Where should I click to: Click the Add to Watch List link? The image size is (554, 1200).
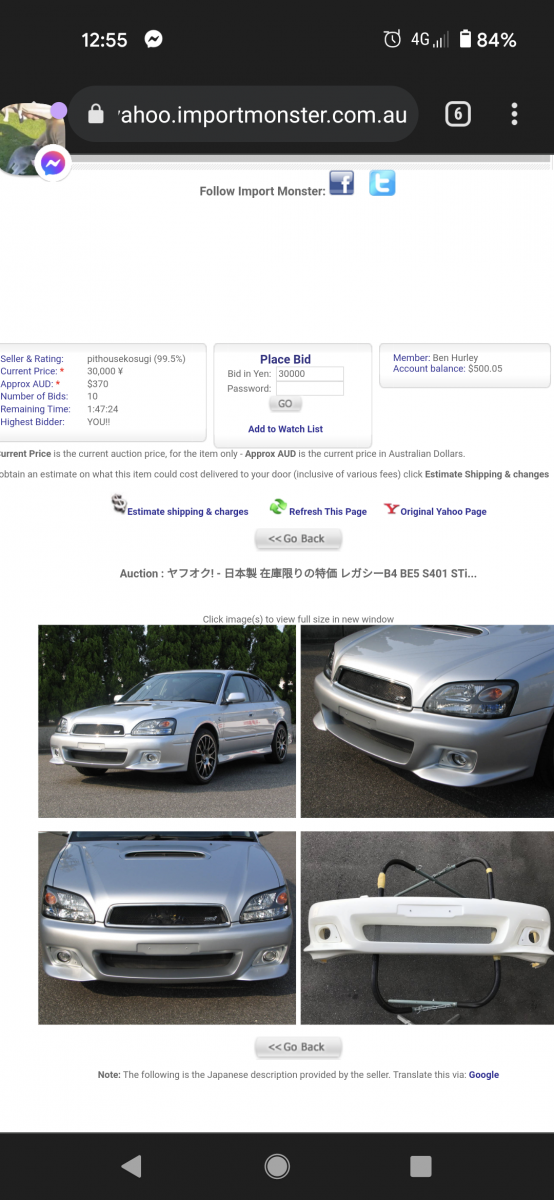pos(285,429)
